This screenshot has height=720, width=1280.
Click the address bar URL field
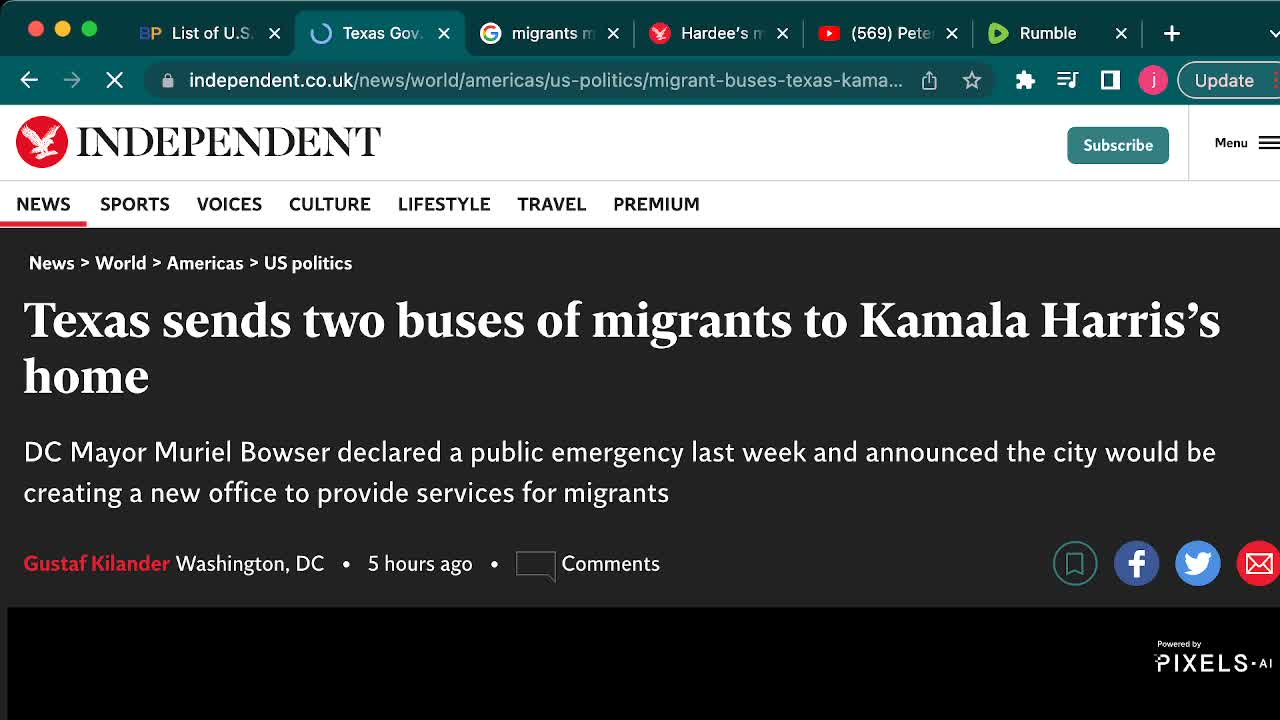click(x=546, y=80)
